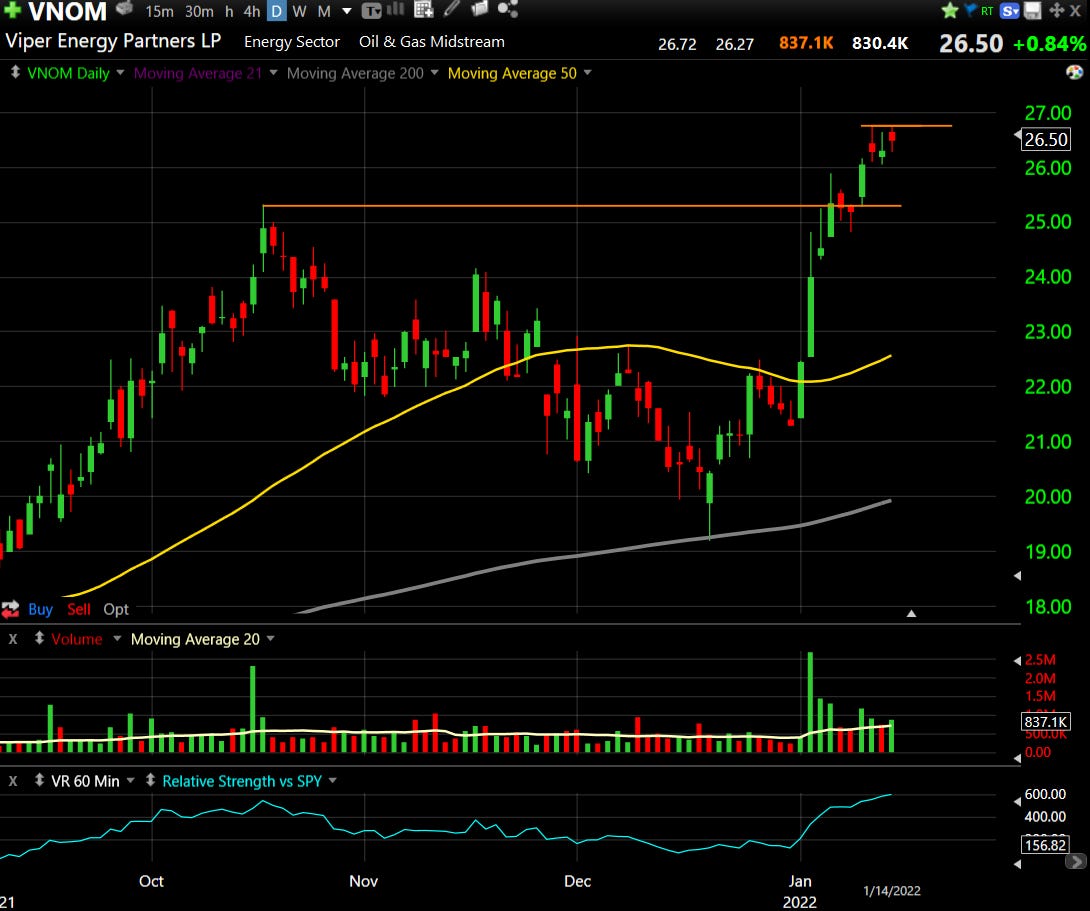
Task: Open Moving Average 21 dropdown arrow
Action: [x=273, y=72]
